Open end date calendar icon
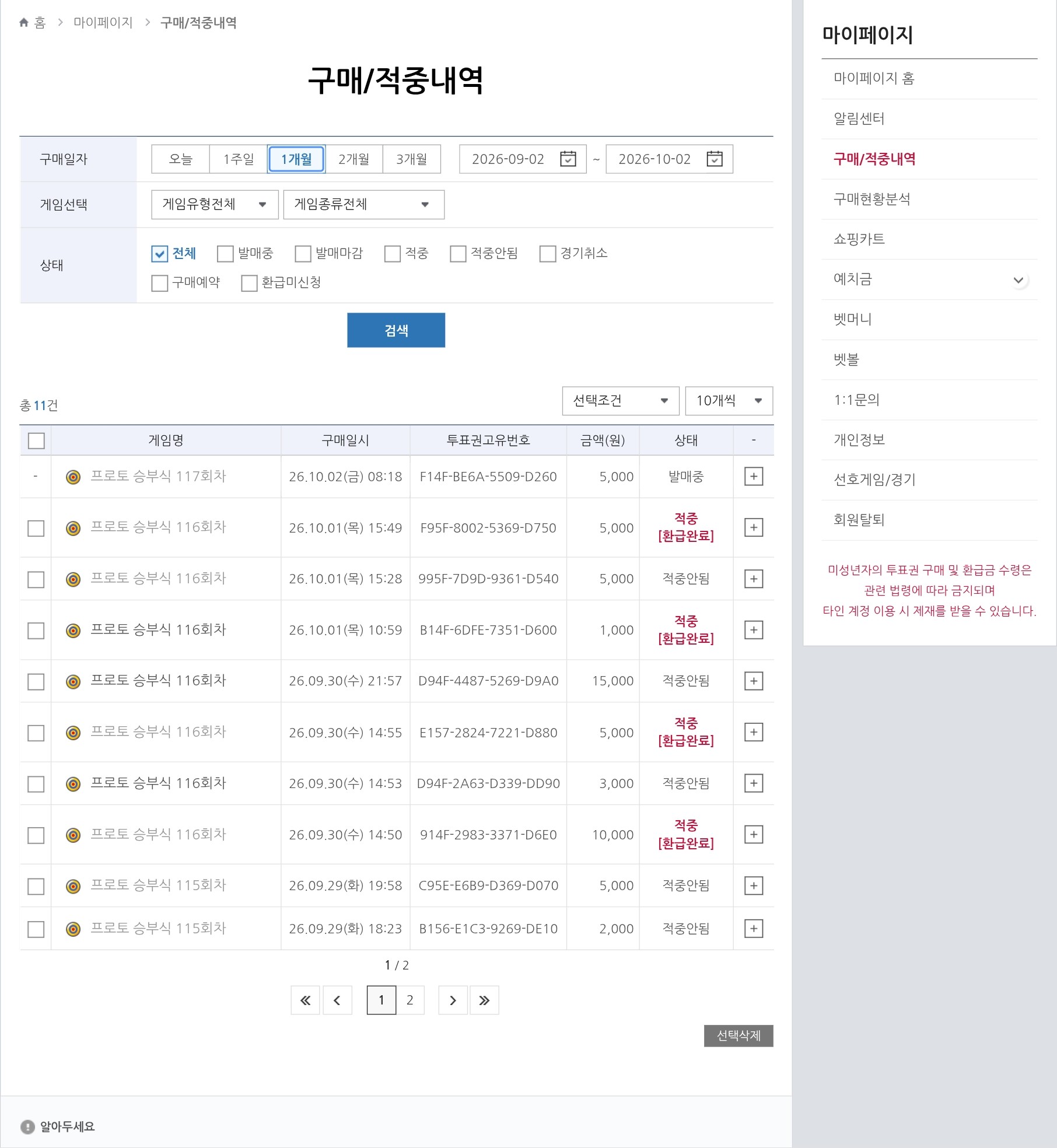The width and height of the screenshot is (1057, 1148). (714, 159)
